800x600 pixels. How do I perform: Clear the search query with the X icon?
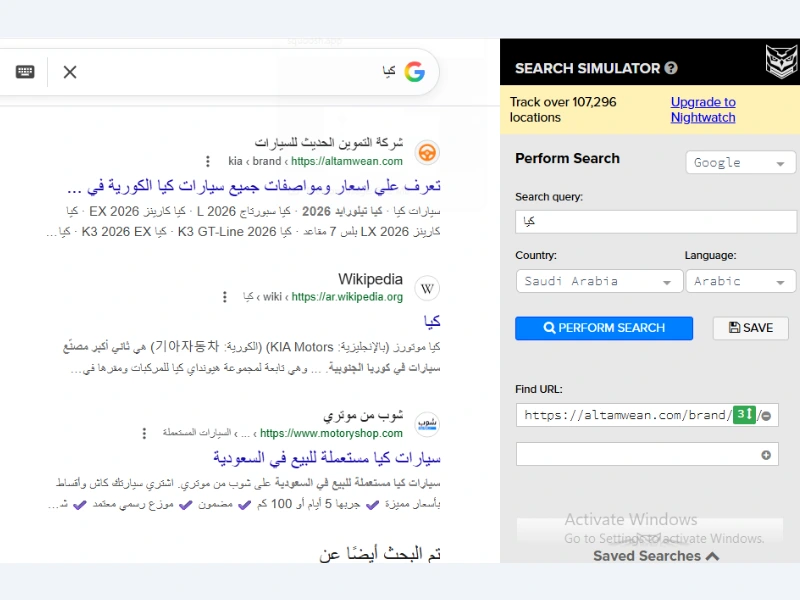coord(70,71)
